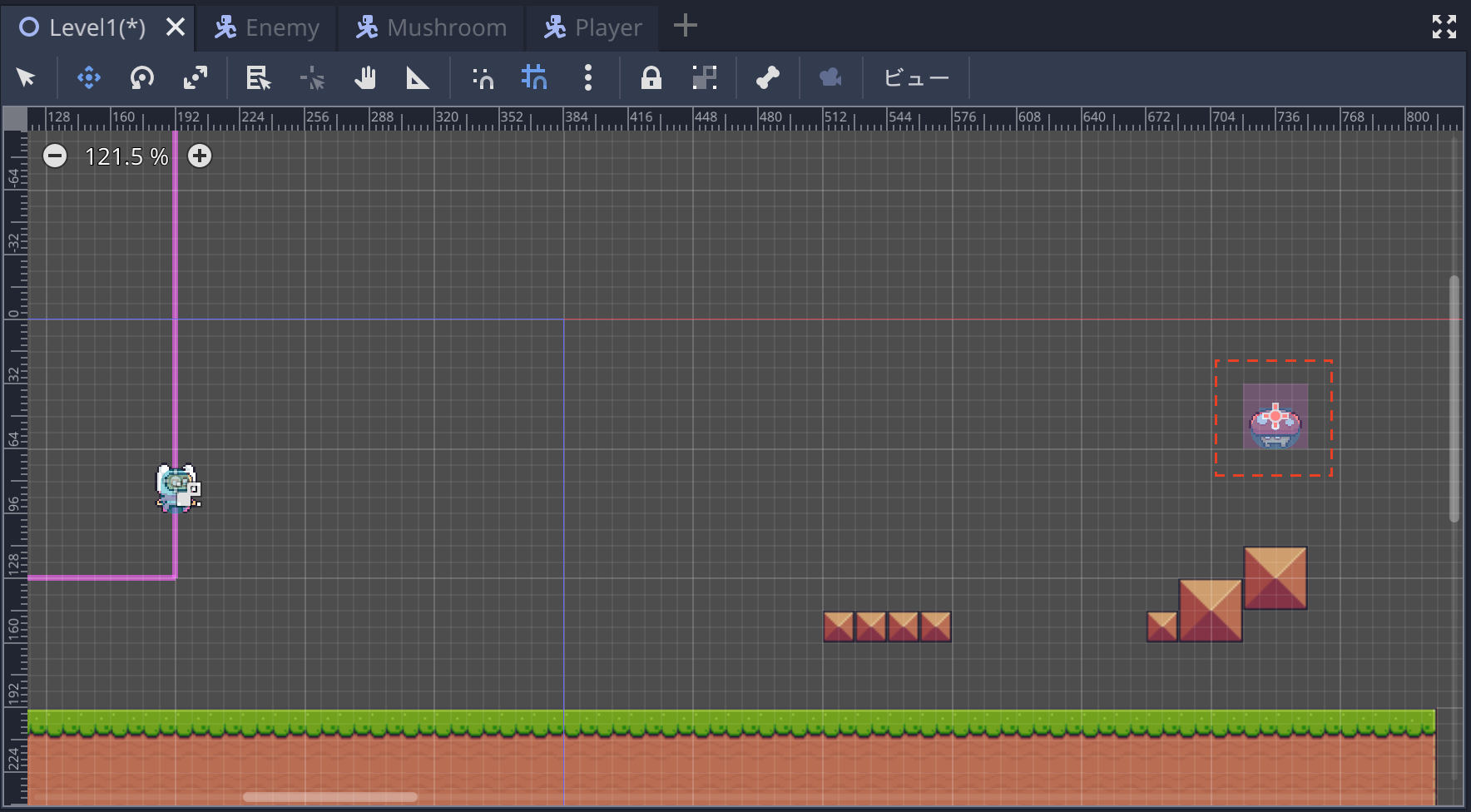
Task: Click the camera override preview icon
Action: pyautogui.click(x=830, y=78)
